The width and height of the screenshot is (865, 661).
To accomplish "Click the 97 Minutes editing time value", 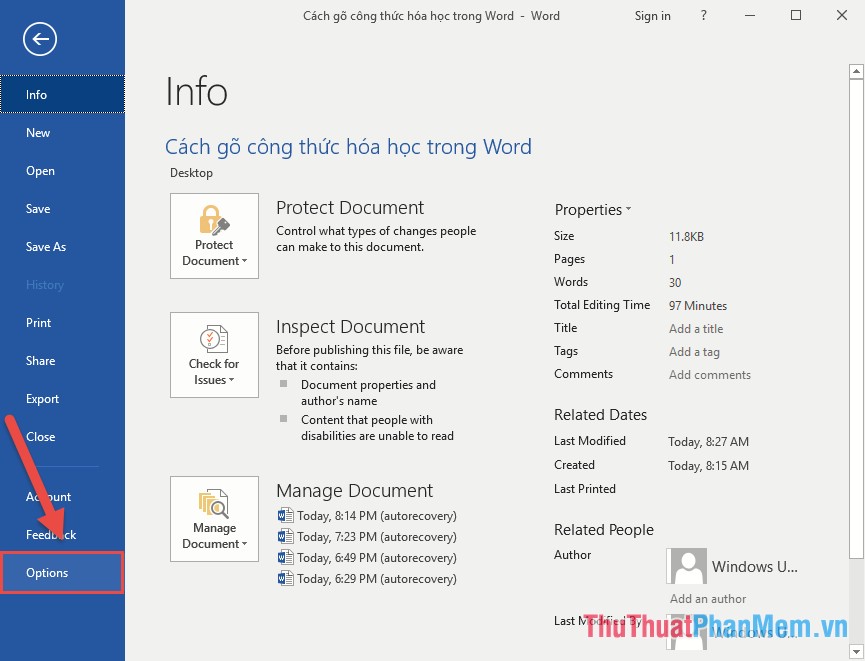I will point(698,306).
